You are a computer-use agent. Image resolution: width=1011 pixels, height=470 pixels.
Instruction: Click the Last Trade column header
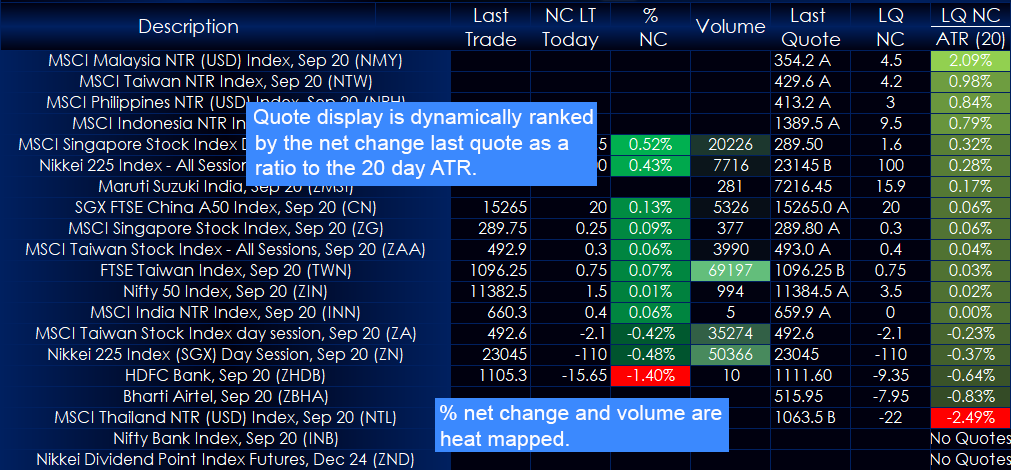tap(491, 26)
